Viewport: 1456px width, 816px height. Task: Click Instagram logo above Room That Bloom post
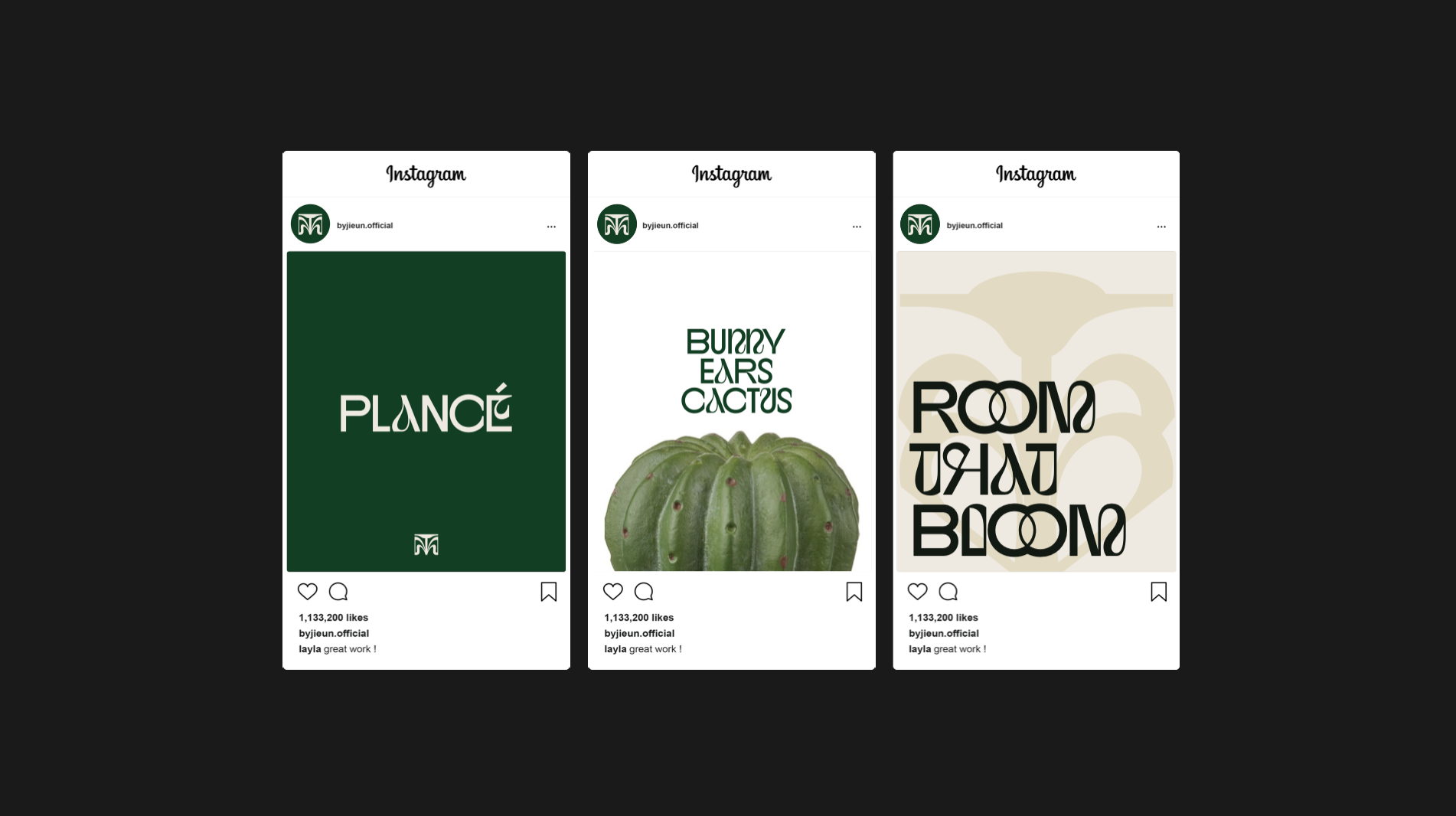pos(1036,175)
